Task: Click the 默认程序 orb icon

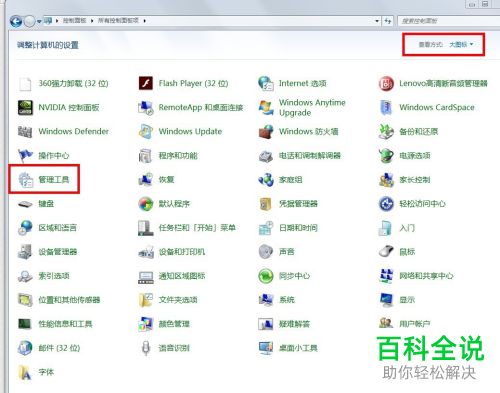Action: (x=146, y=204)
